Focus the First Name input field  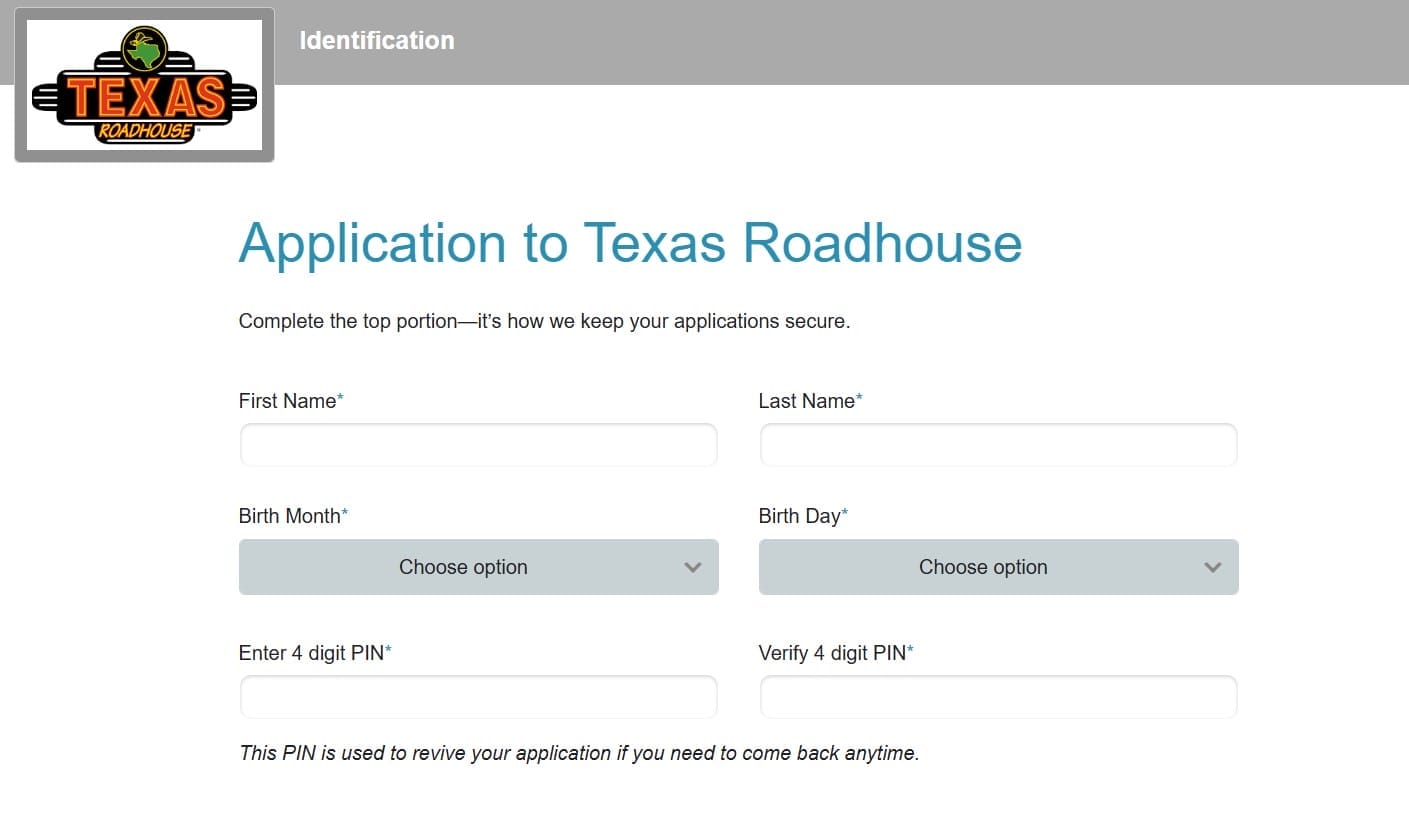point(479,445)
